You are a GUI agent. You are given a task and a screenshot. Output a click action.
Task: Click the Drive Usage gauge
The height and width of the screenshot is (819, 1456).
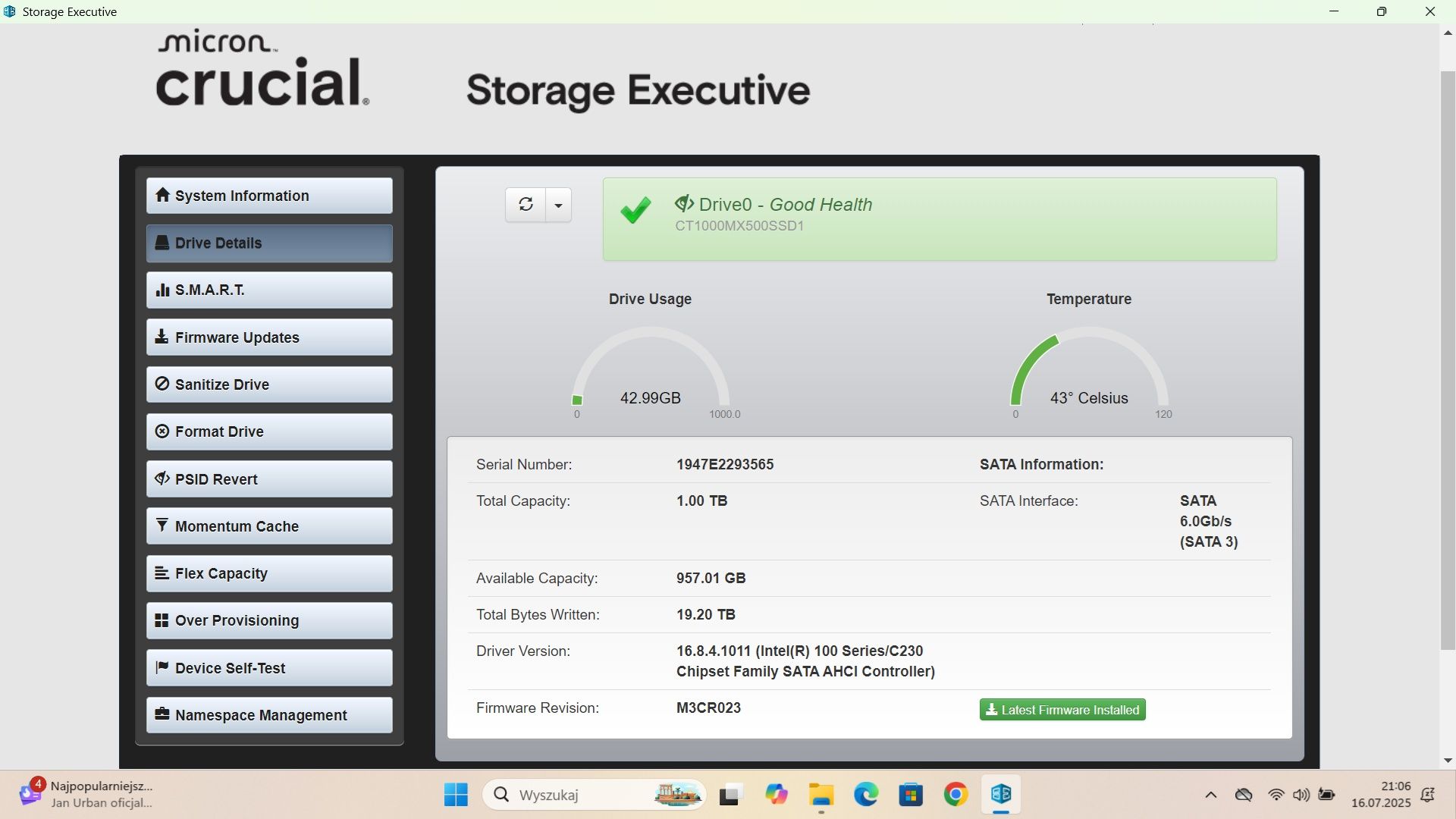coord(651,372)
